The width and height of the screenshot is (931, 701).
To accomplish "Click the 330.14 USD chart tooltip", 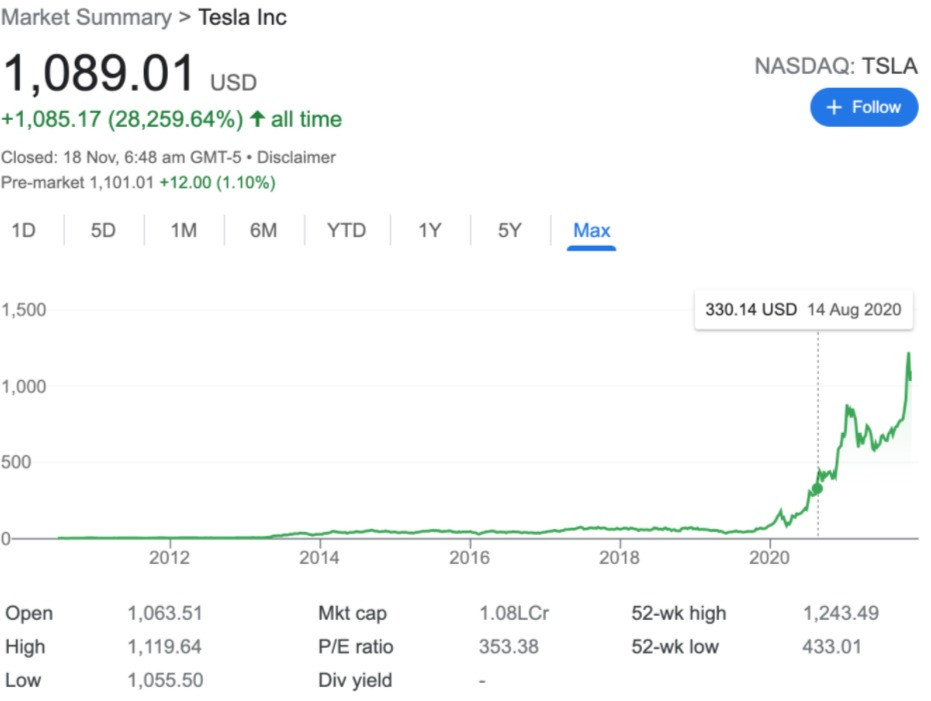I will click(x=803, y=310).
